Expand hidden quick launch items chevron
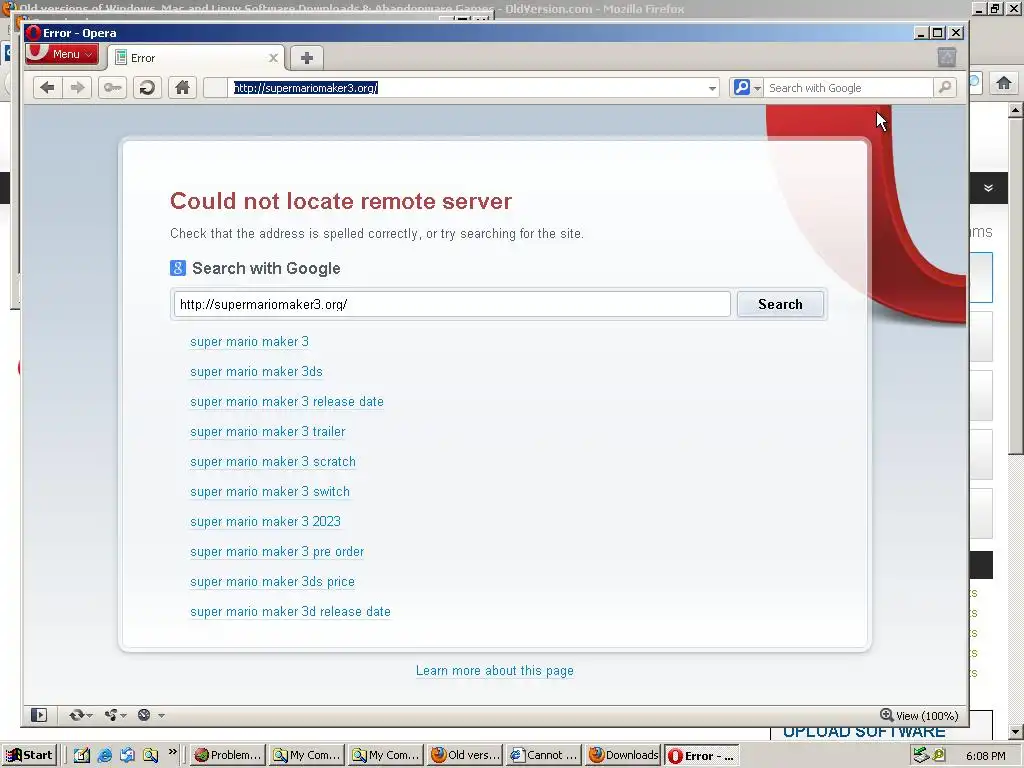The width and height of the screenshot is (1024, 768). [x=172, y=752]
